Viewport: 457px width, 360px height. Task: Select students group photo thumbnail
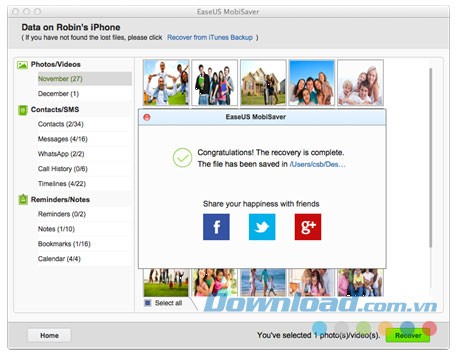[x=215, y=83]
